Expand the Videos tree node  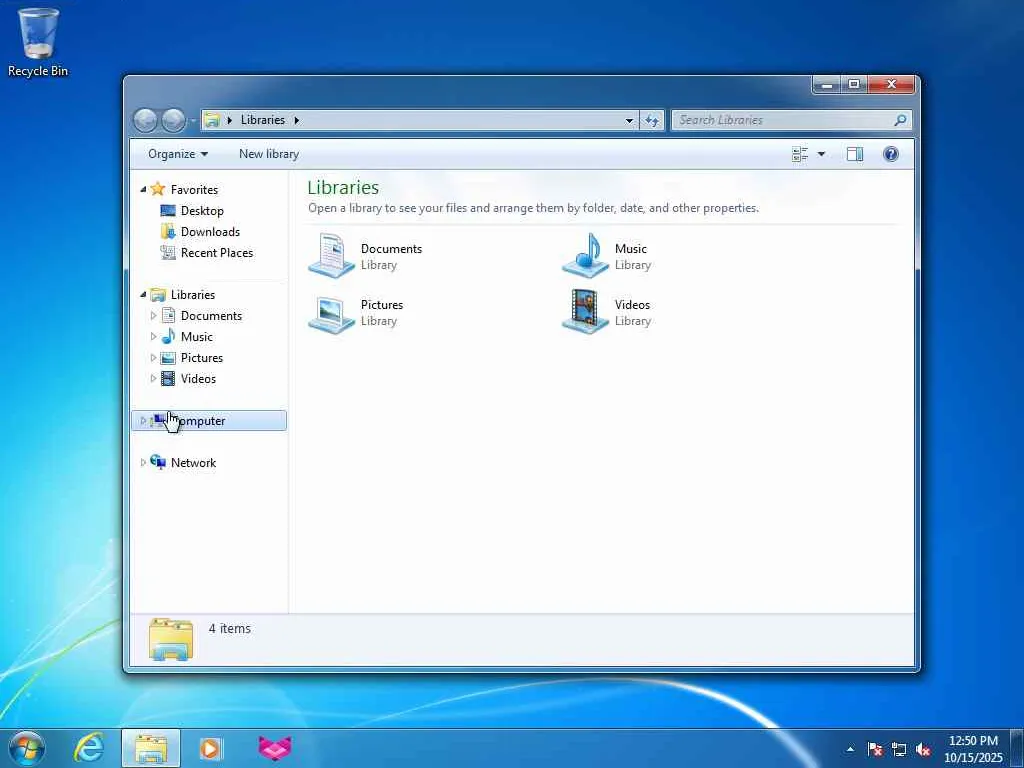tap(153, 378)
